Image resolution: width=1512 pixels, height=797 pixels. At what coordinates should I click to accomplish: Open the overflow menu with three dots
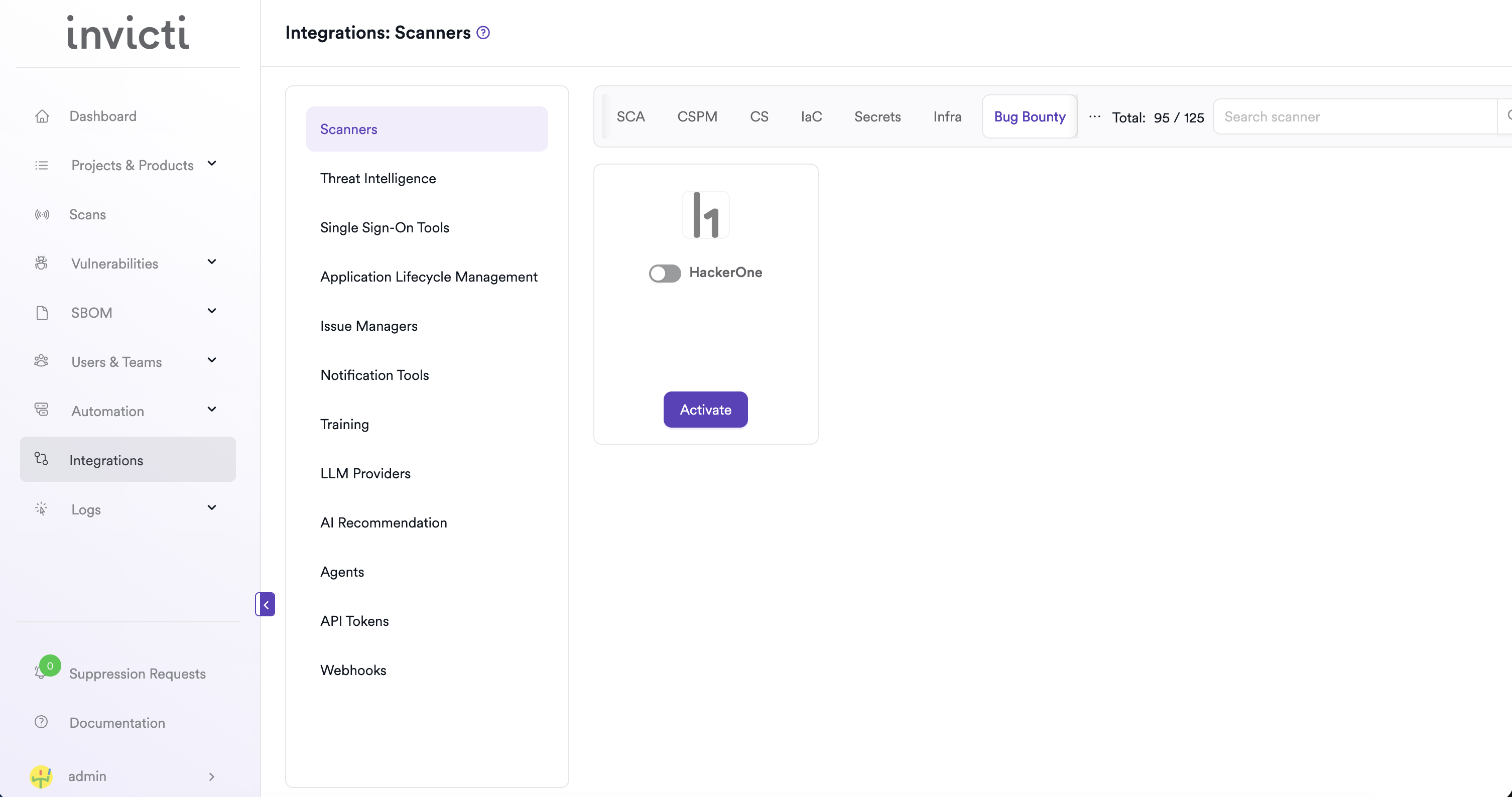pyautogui.click(x=1094, y=116)
